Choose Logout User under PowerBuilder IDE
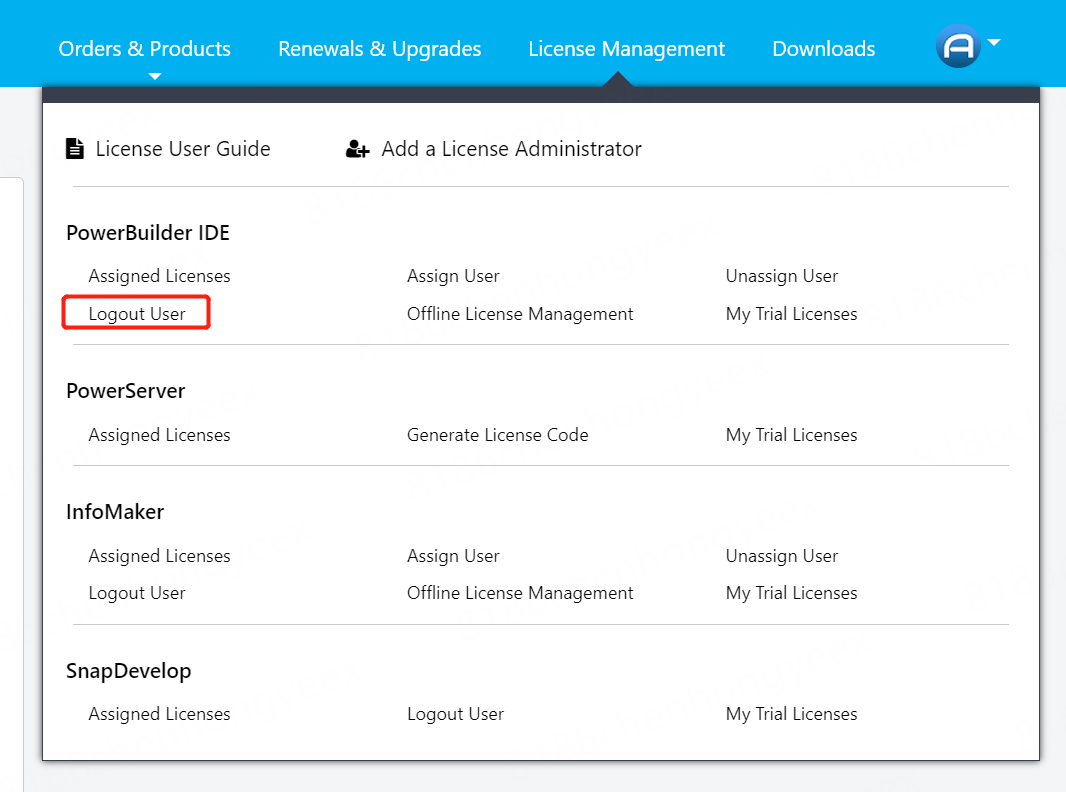The image size is (1066, 792). coord(137,314)
